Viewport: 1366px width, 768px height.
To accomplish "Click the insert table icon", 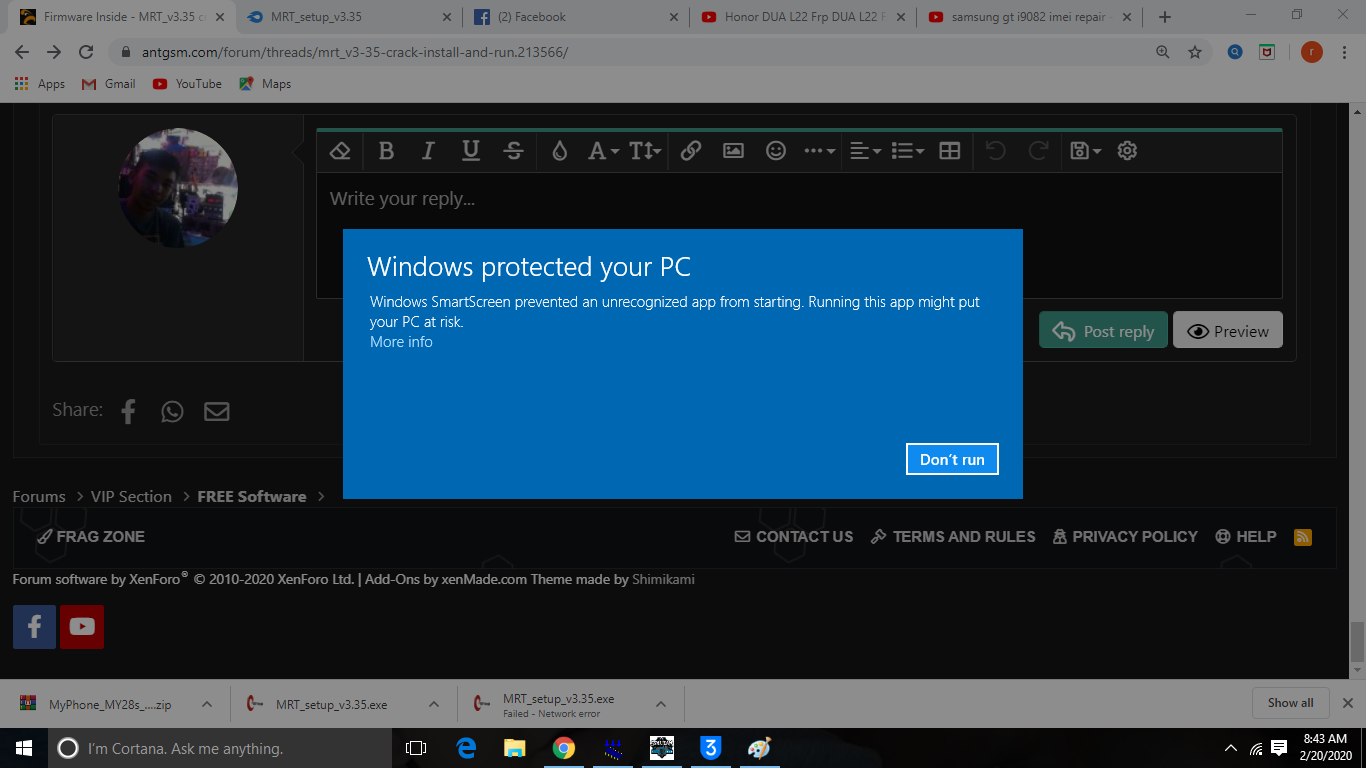I will [950, 151].
